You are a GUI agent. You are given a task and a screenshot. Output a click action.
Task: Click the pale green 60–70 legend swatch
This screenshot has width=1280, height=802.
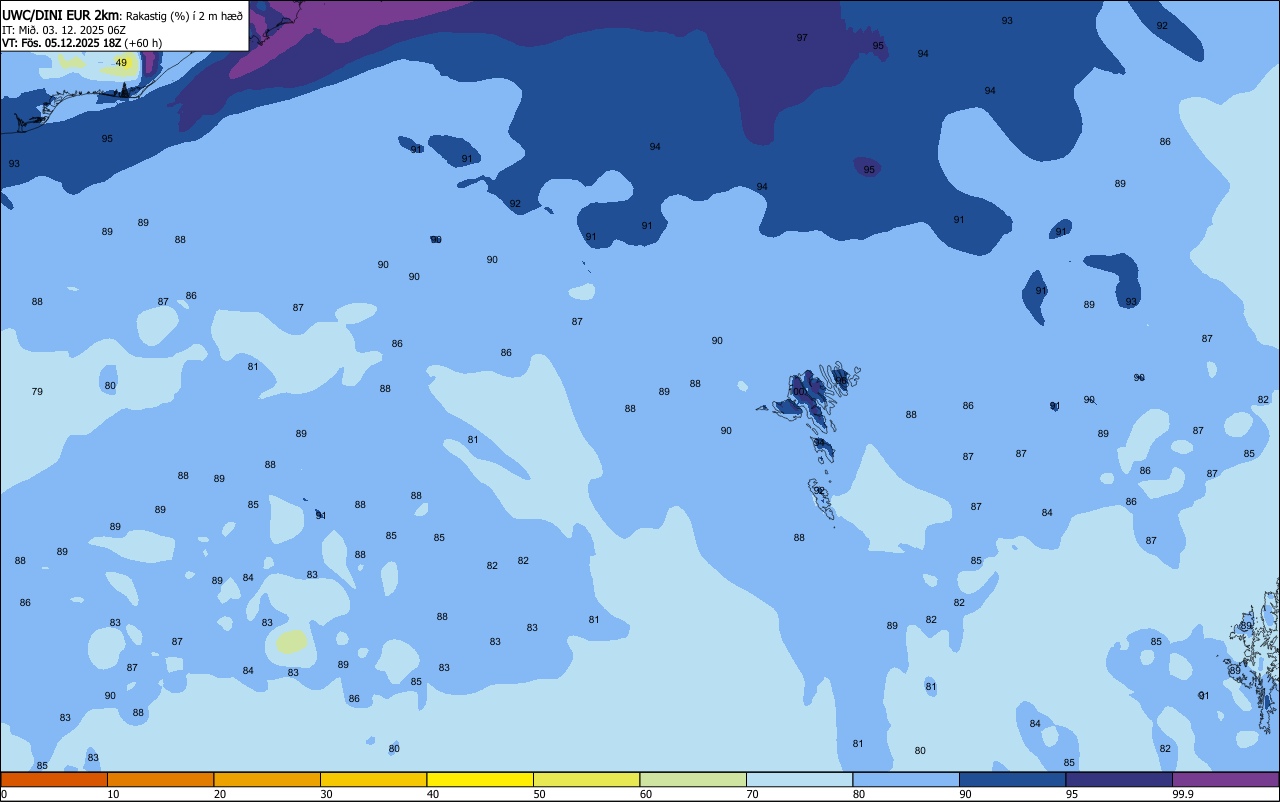click(693, 779)
